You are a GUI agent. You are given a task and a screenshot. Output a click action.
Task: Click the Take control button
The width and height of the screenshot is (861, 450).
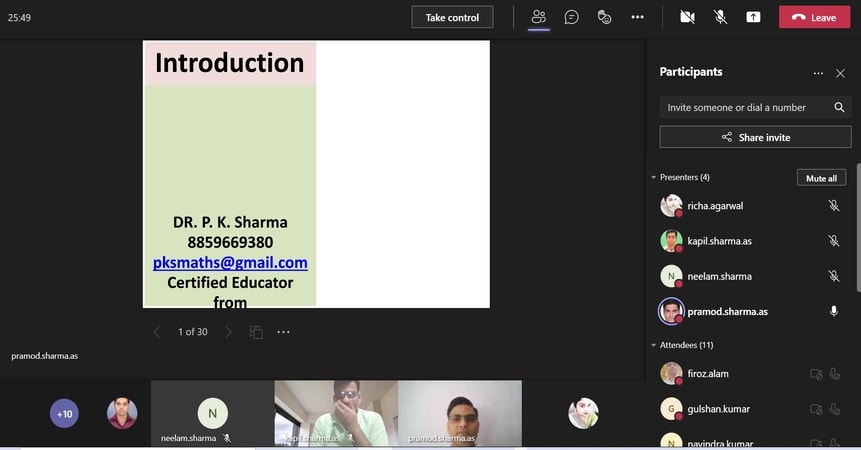point(452,17)
